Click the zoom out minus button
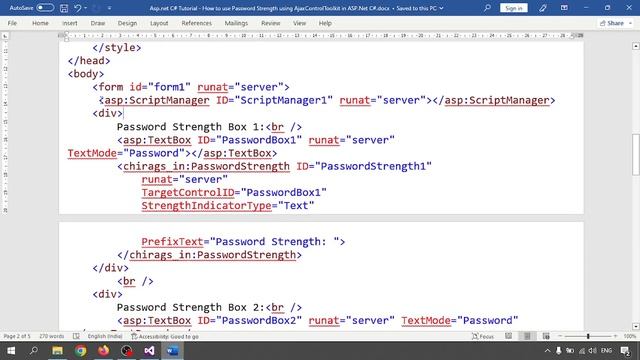This screenshot has height=360, width=640. (560, 336)
